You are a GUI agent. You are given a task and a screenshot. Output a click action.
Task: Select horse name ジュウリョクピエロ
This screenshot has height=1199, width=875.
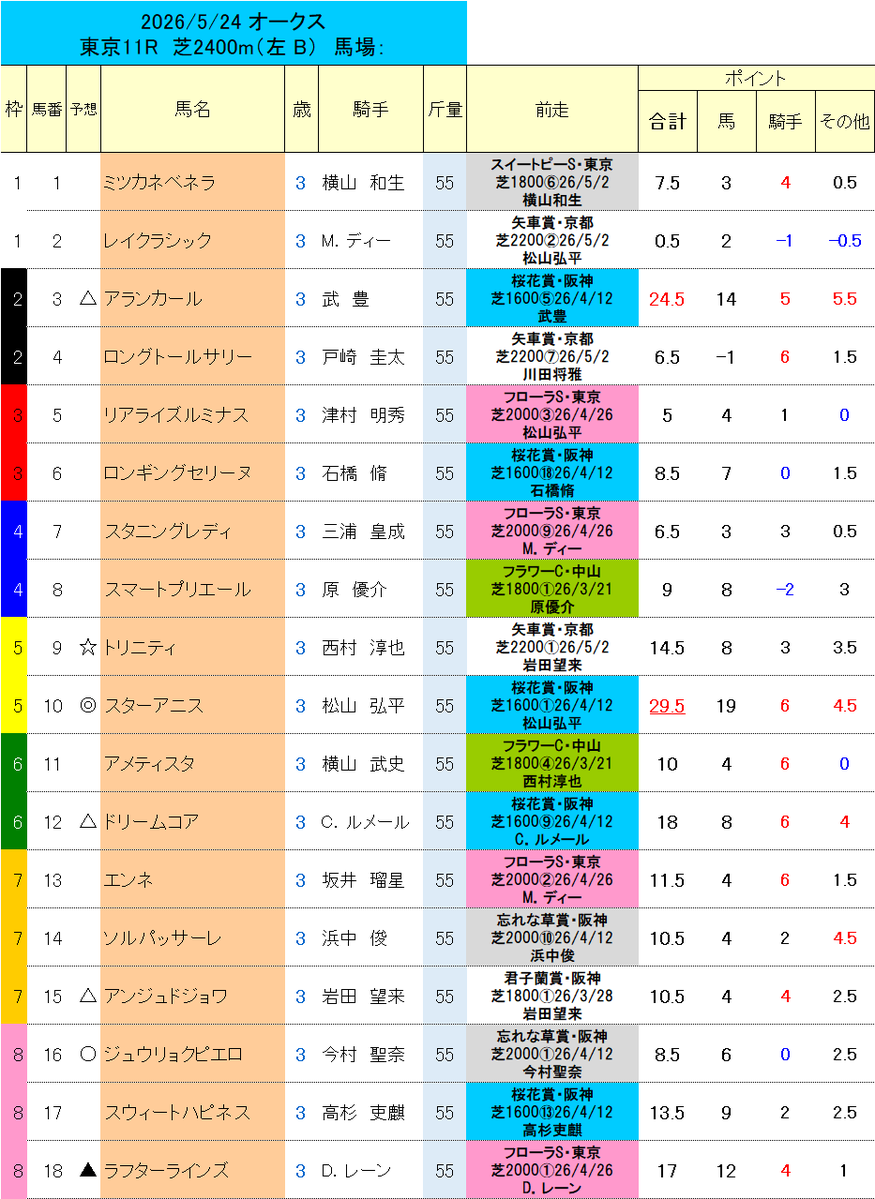173,1054
